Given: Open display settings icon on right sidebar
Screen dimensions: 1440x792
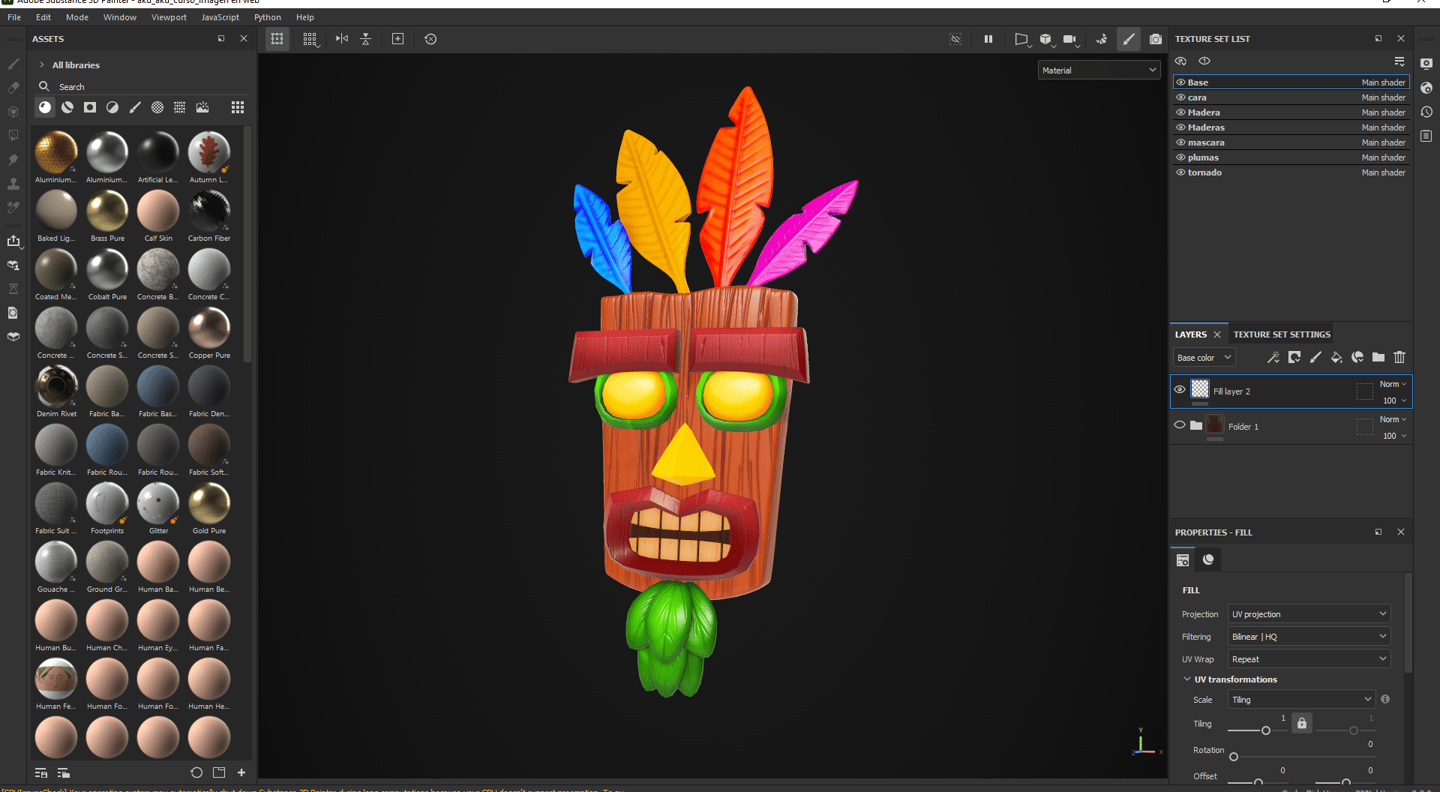Looking at the screenshot, I should coord(1426,64).
